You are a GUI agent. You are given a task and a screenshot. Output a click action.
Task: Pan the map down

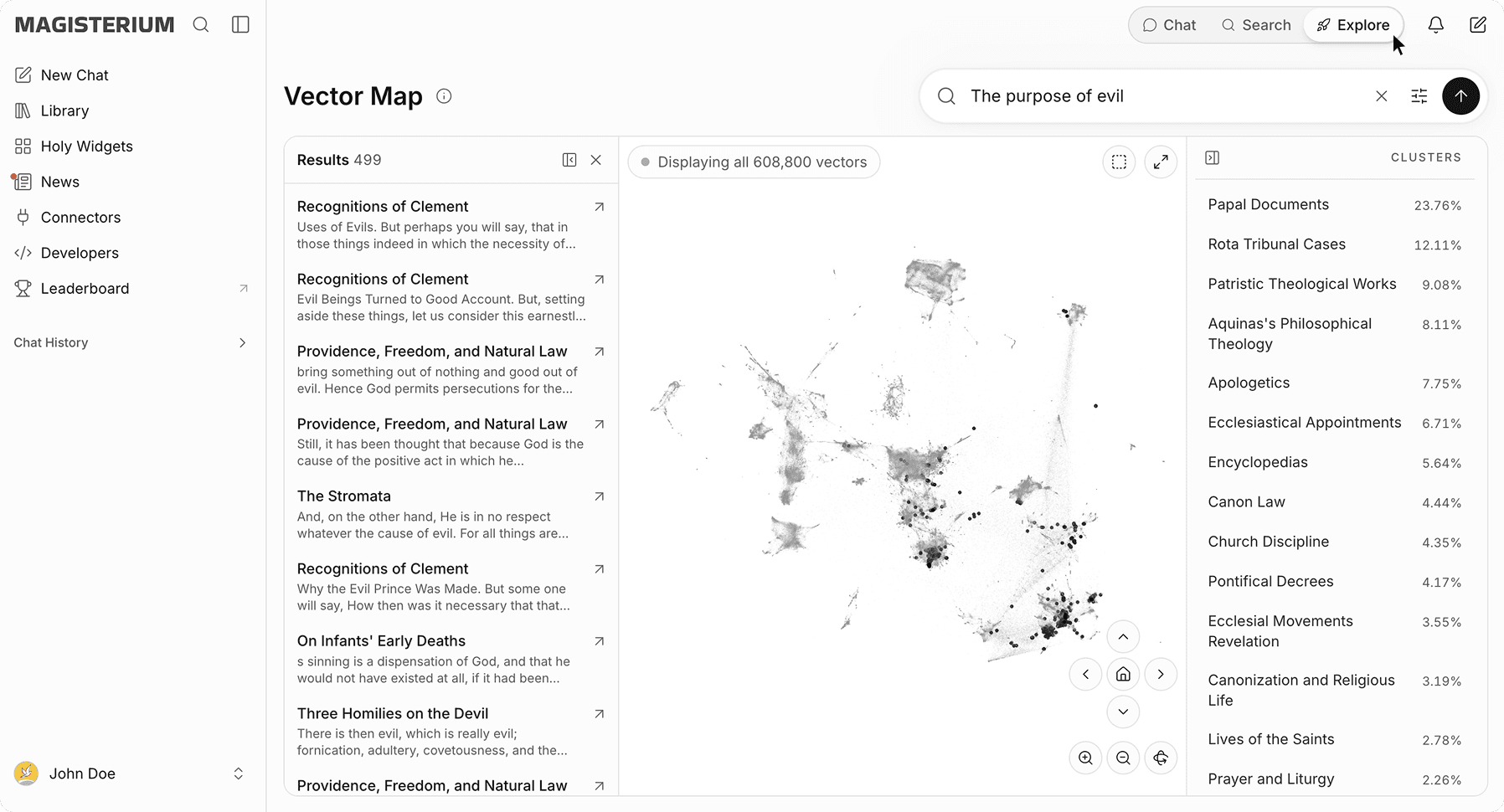click(1123, 712)
